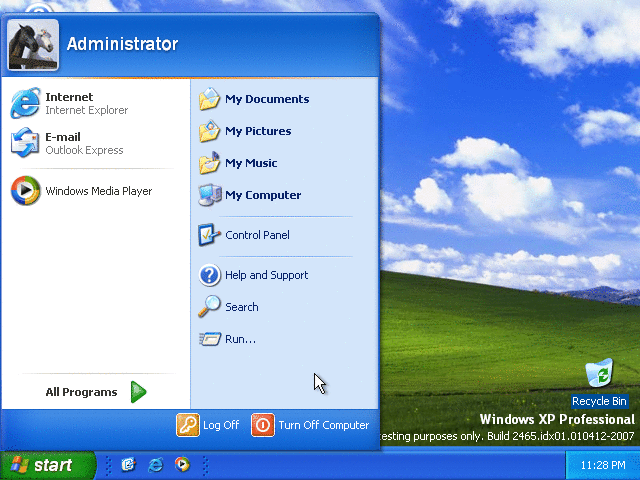This screenshot has height=480, width=640.
Task: Click the My Music label
Action: 251,163
